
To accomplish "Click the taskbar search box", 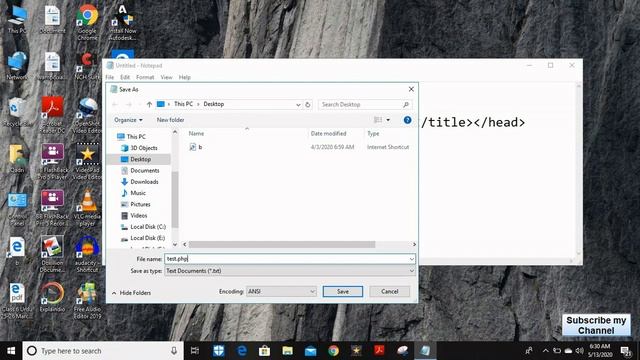I will pyautogui.click(x=103, y=351).
